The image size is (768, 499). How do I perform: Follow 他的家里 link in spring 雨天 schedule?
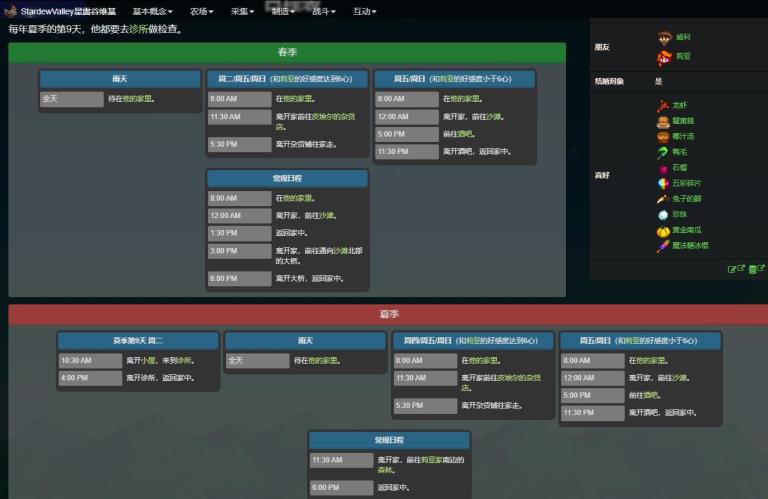137,99
